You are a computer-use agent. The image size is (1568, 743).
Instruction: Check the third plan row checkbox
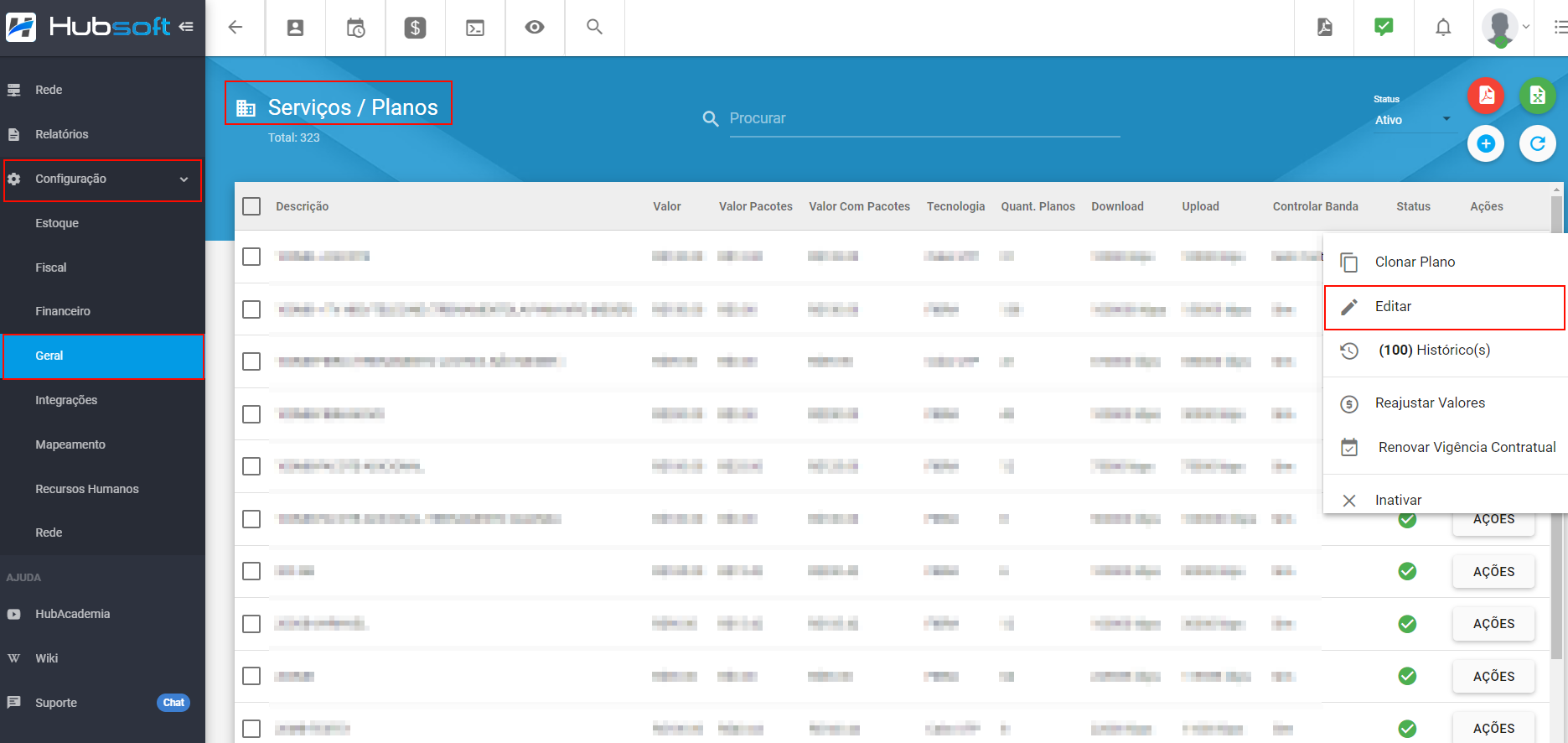pos(251,361)
